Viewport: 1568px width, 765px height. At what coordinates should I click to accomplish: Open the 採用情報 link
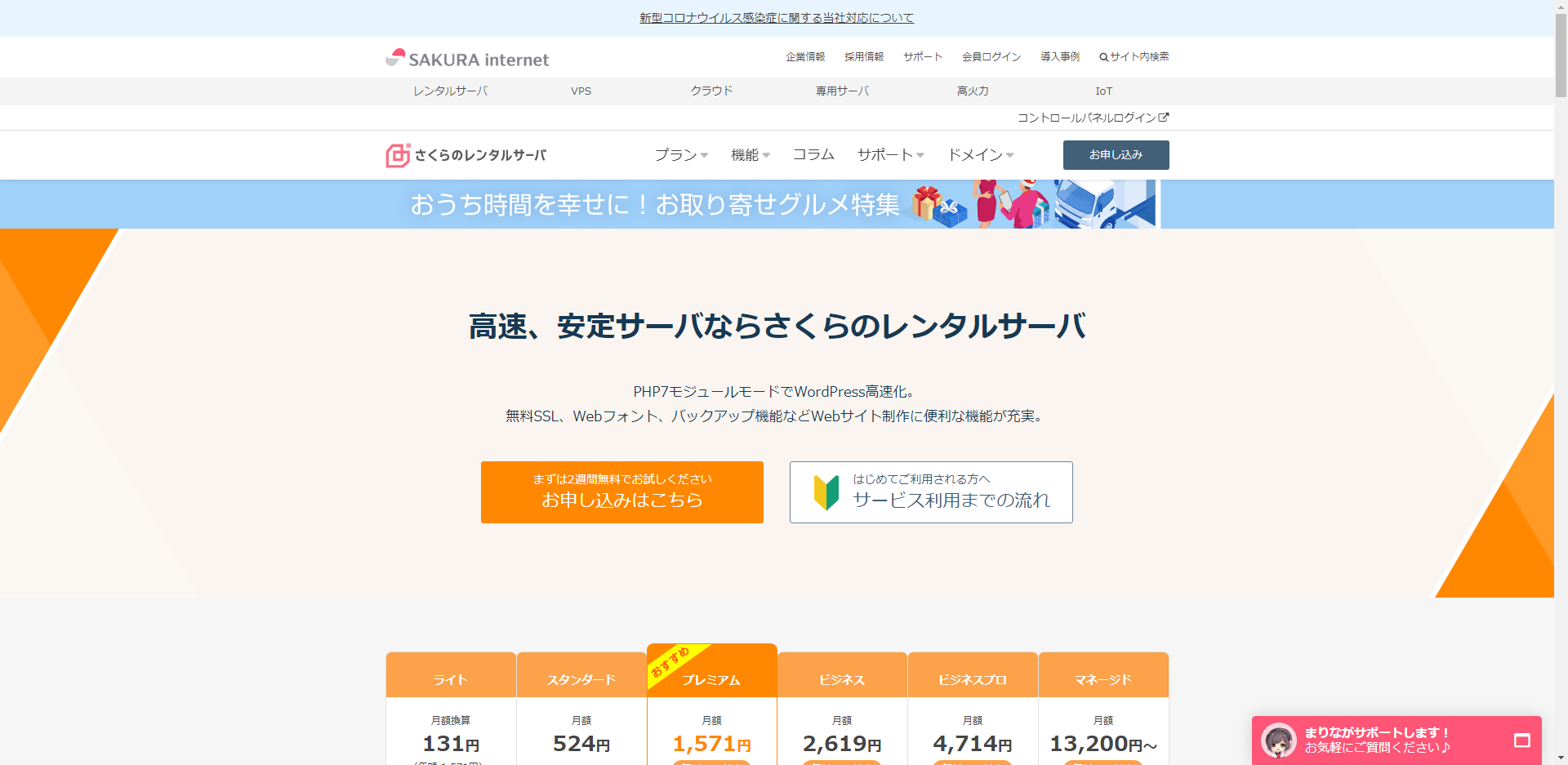(864, 57)
